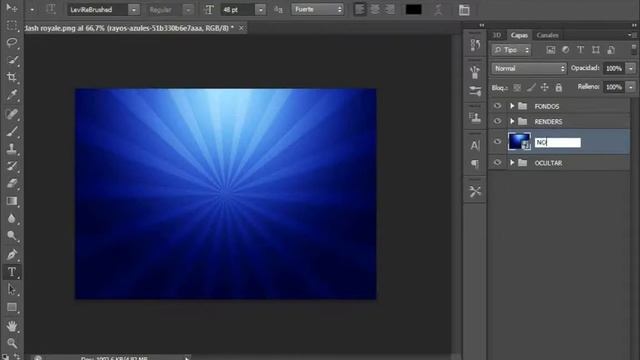Lock image pixels

(x=531, y=87)
